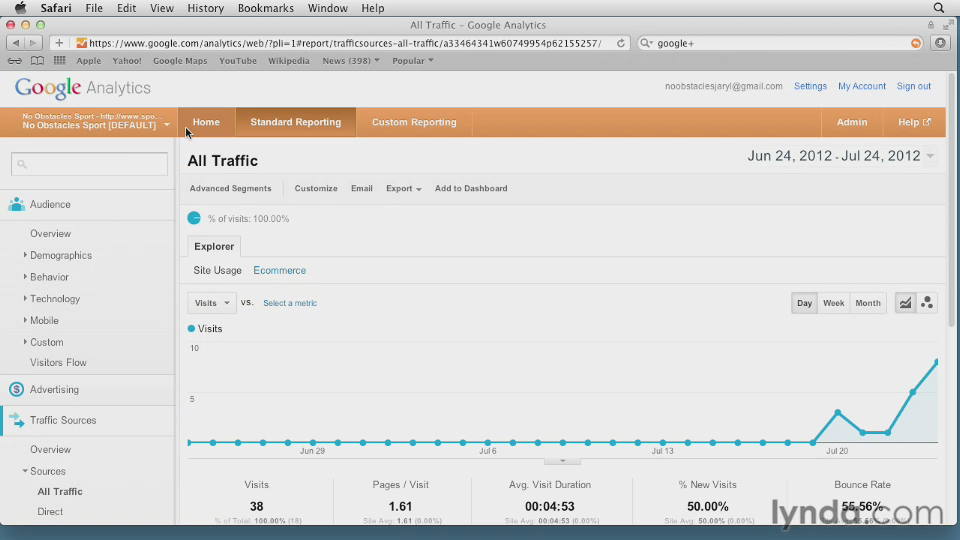Click the Traffic Sources arrows icon

[x=16, y=420]
